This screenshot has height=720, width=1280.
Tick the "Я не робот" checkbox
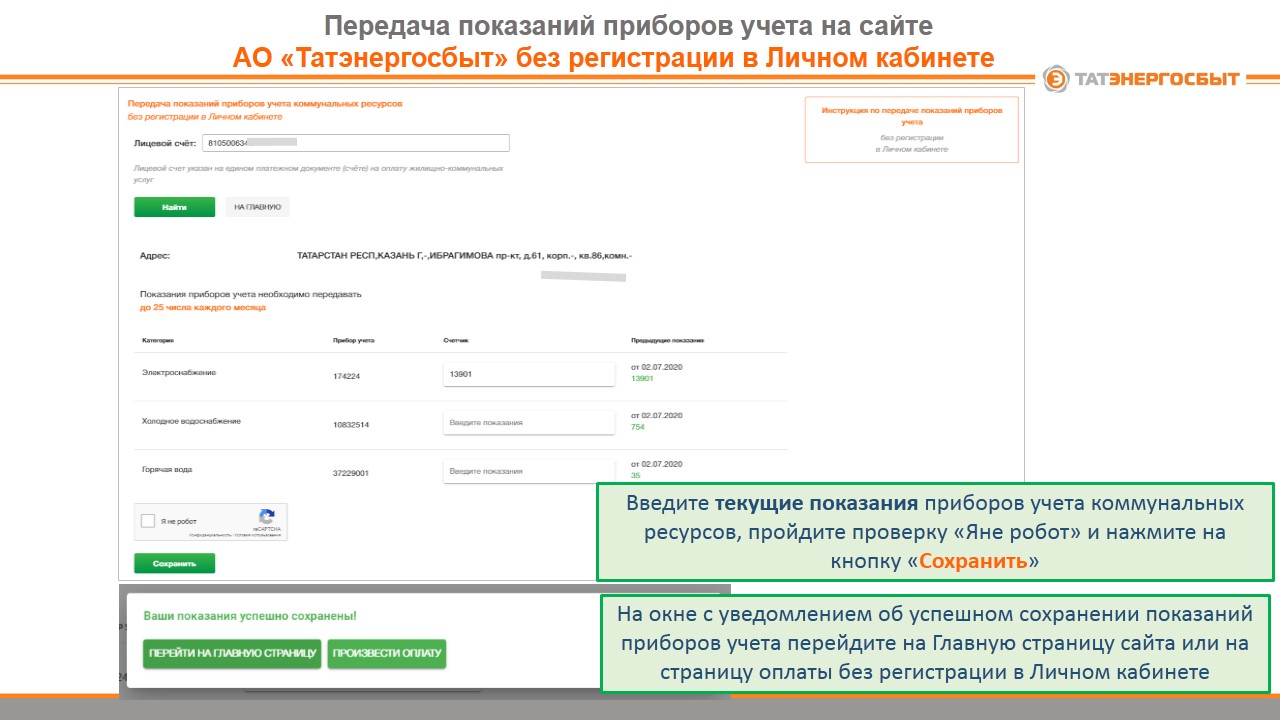pyautogui.click(x=148, y=521)
